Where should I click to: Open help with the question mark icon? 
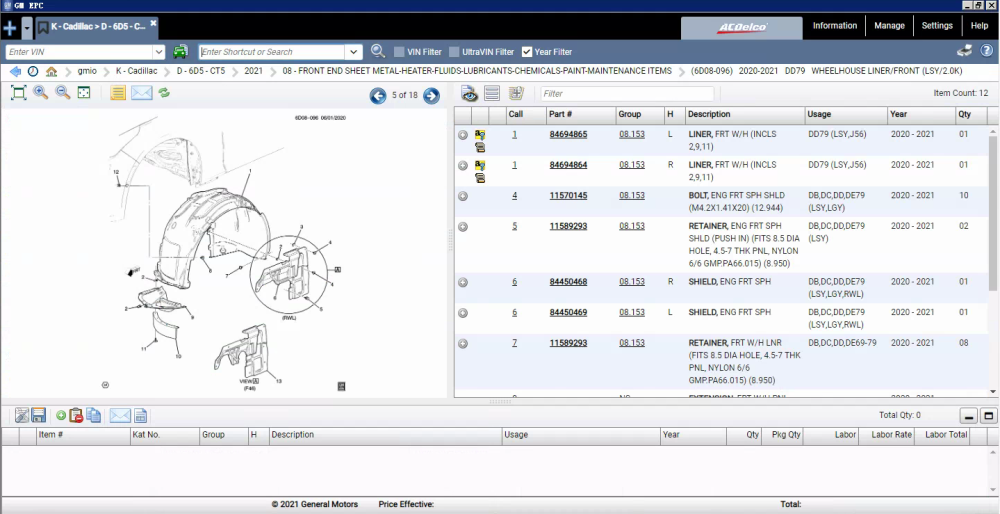[986, 50]
